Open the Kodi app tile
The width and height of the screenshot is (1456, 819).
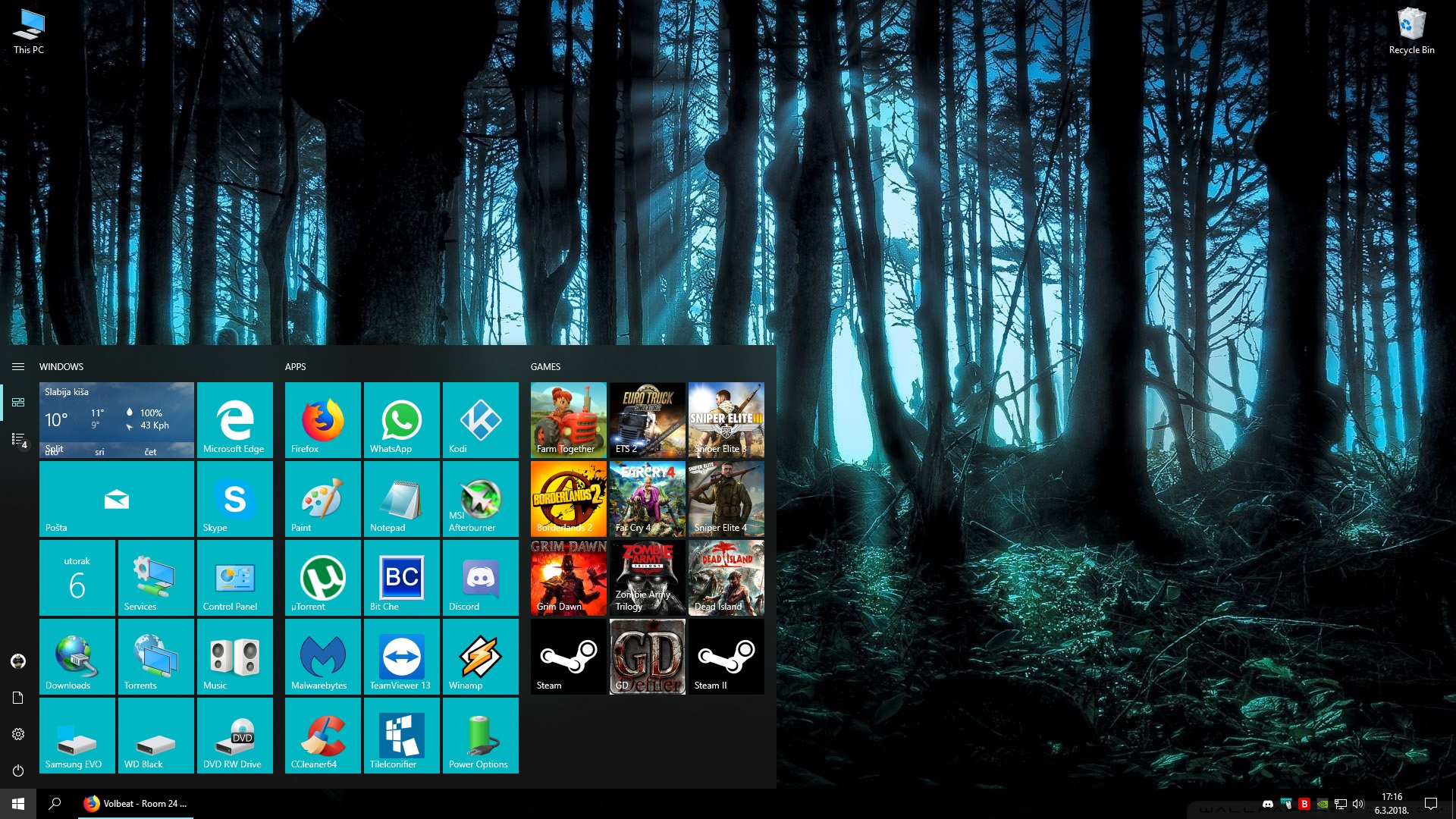point(480,420)
